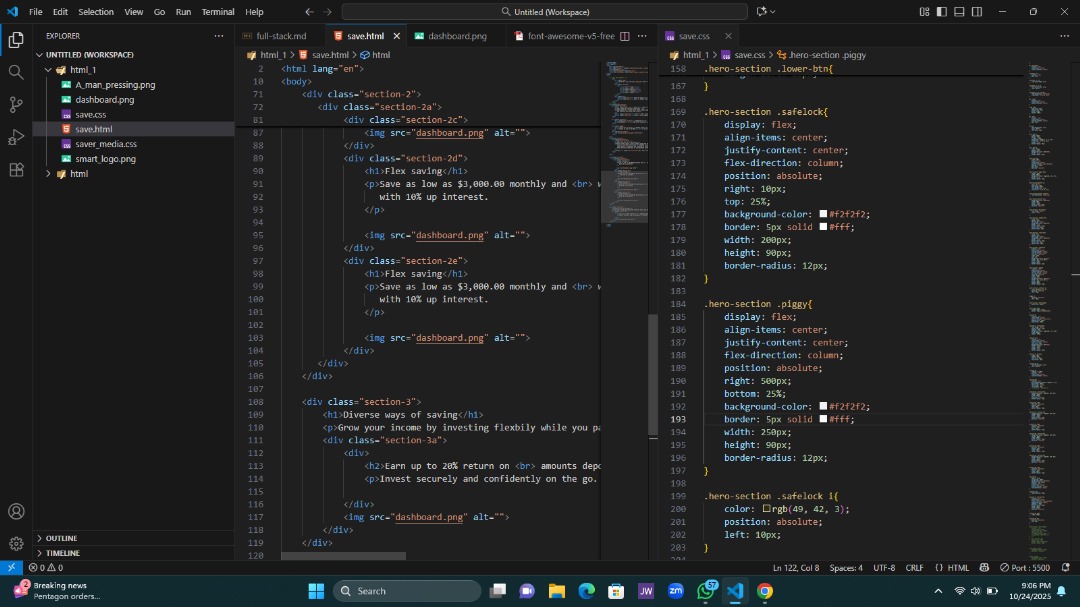The width and height of the screenshot is (1080, 607).
Task: Open the Extensions view
Action: tap(16, 169)
